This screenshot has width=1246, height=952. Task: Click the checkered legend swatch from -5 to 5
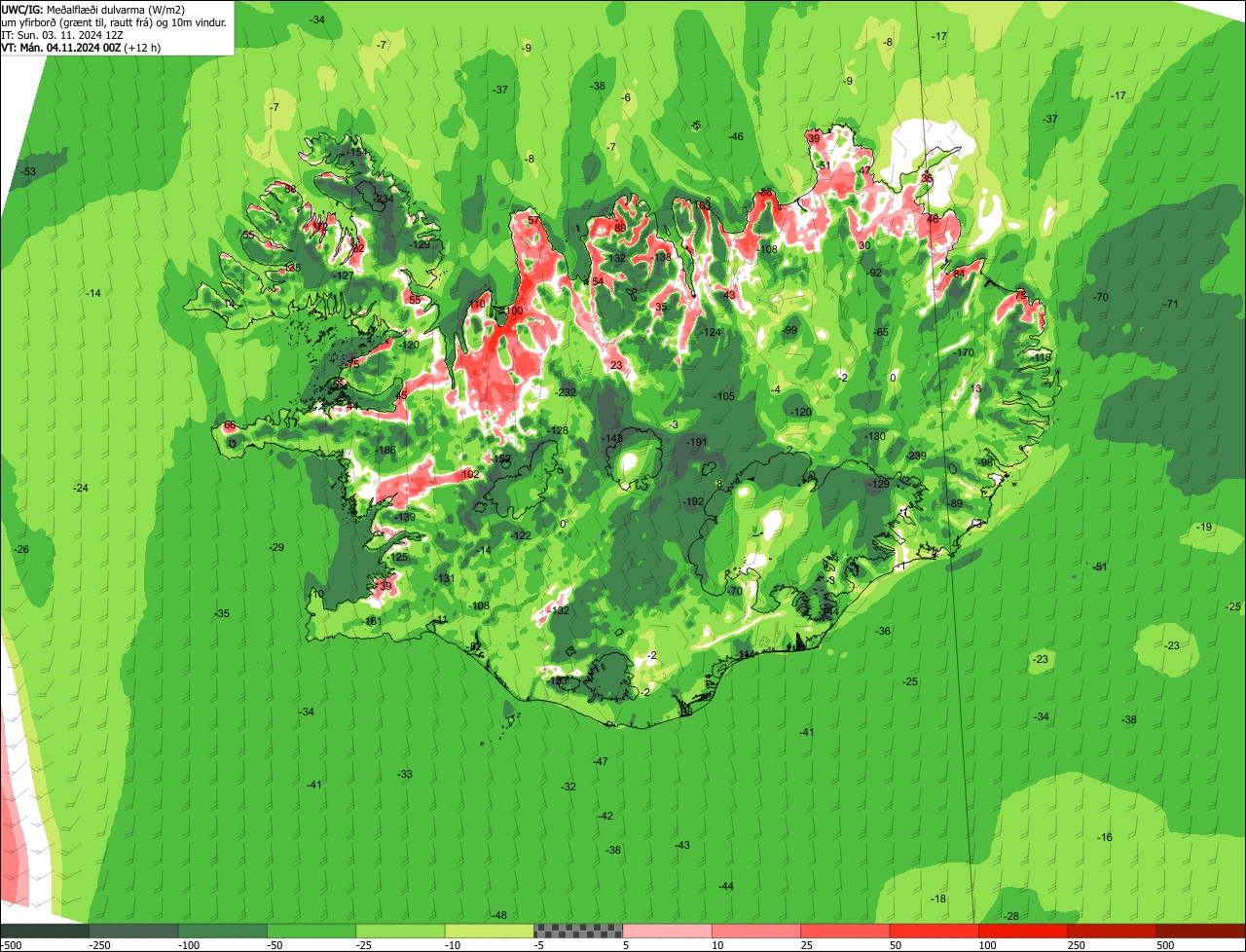(578, 931)
